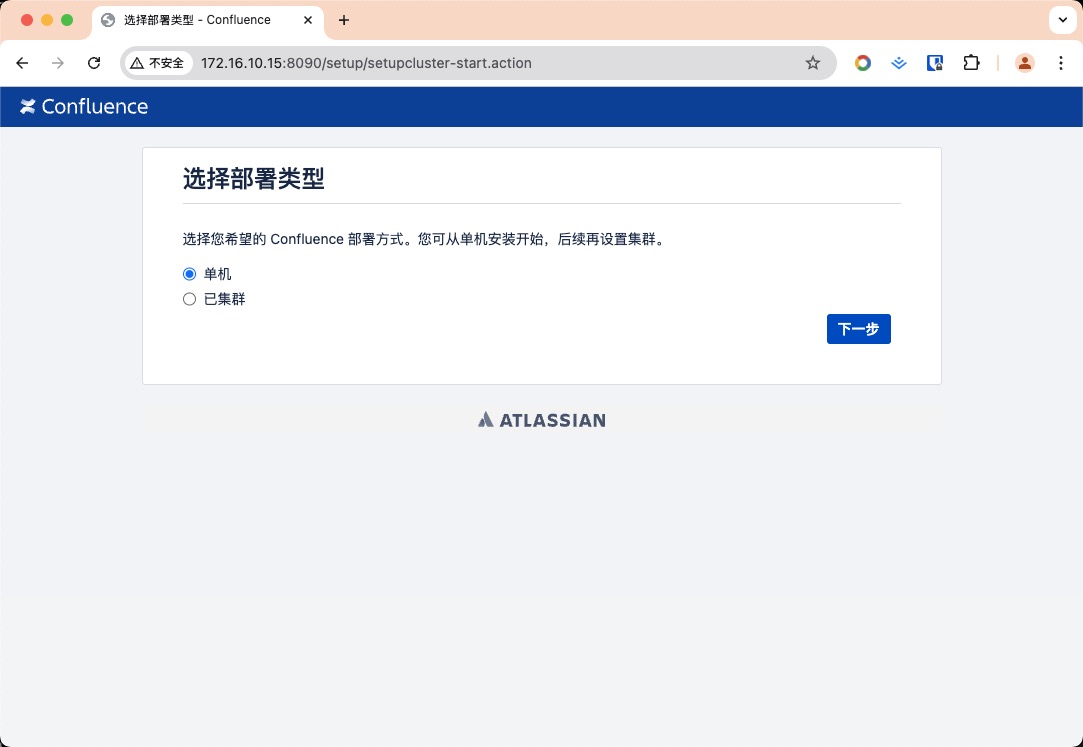This screenshot has height=747, width=1083.
Task: Bookmark this page with the star icon
Action: coord(813,63)
